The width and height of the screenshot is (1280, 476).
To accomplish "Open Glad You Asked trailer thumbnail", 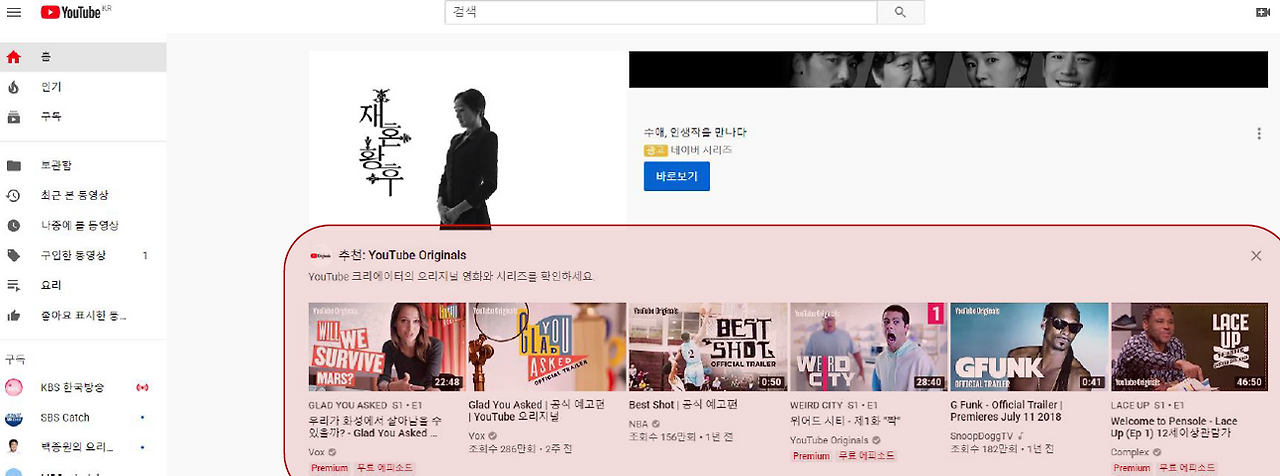I will 548,347.
